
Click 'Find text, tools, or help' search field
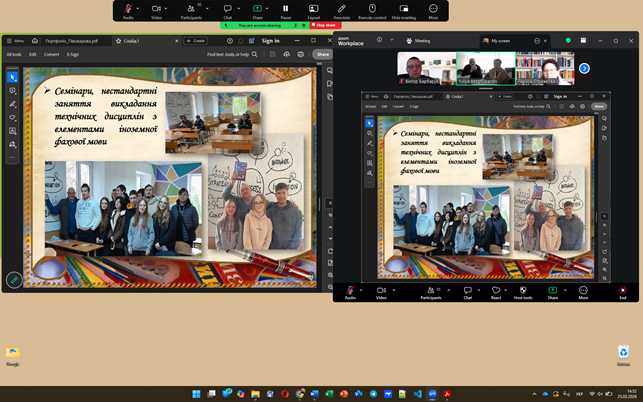[x=232, y=54]
